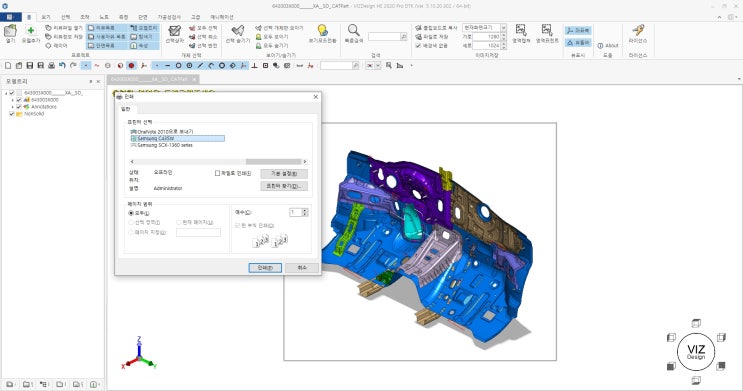Toggle the Annotations checkbox in model tree
The image size is (743, 391).
(19, 107)
